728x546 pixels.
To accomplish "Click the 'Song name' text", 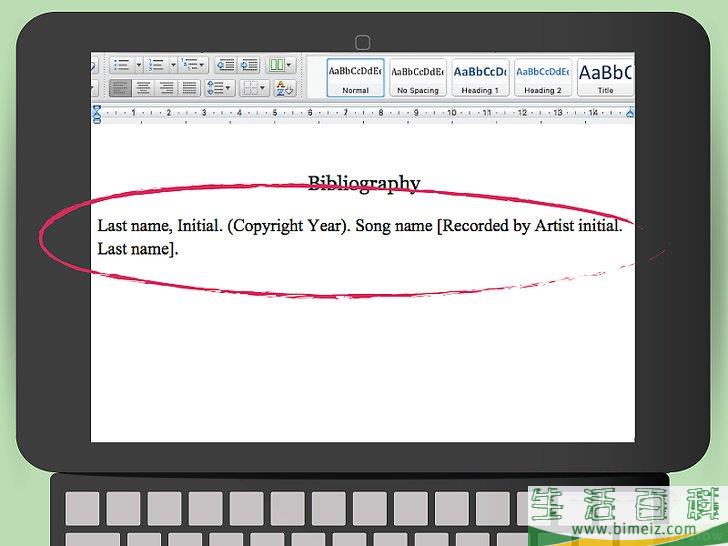I will coord(394,226).
